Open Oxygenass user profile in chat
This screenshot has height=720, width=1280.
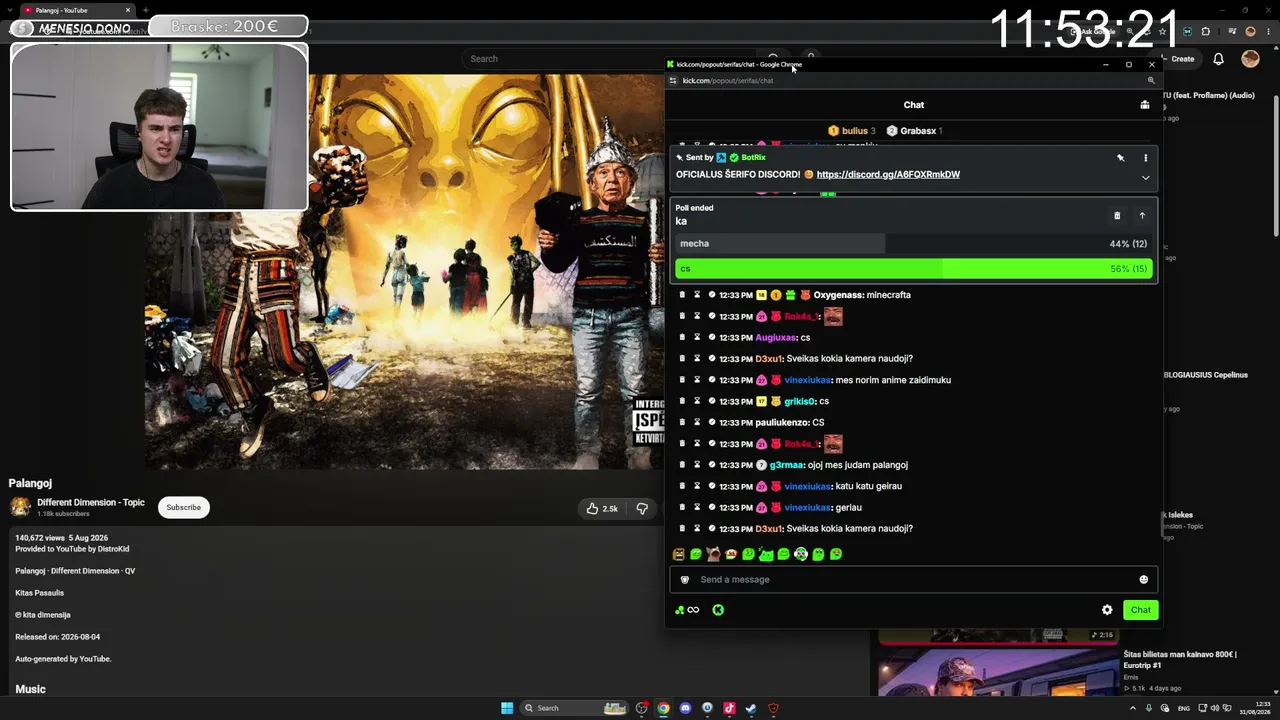(x=838, y=295)
